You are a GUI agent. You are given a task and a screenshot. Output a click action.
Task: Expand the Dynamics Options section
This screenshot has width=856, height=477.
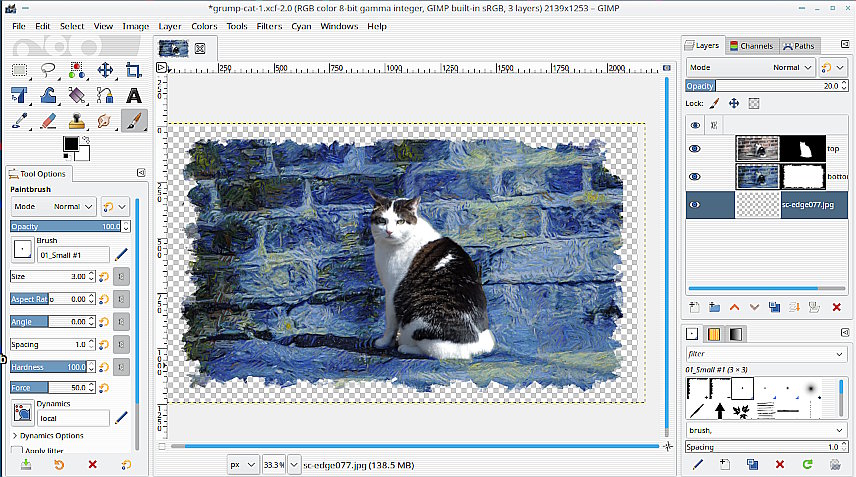[48, 436]
